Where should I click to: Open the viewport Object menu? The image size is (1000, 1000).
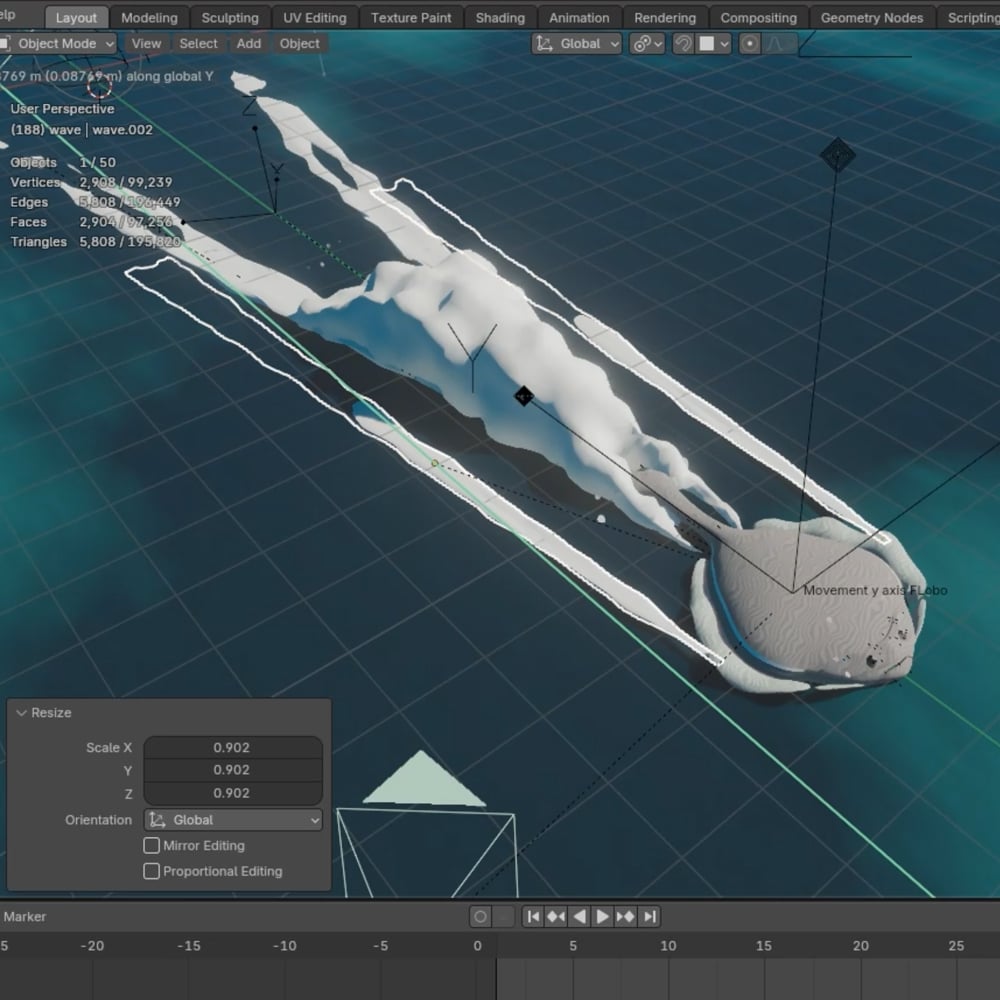pyautogui.click(x=300, y=44)
